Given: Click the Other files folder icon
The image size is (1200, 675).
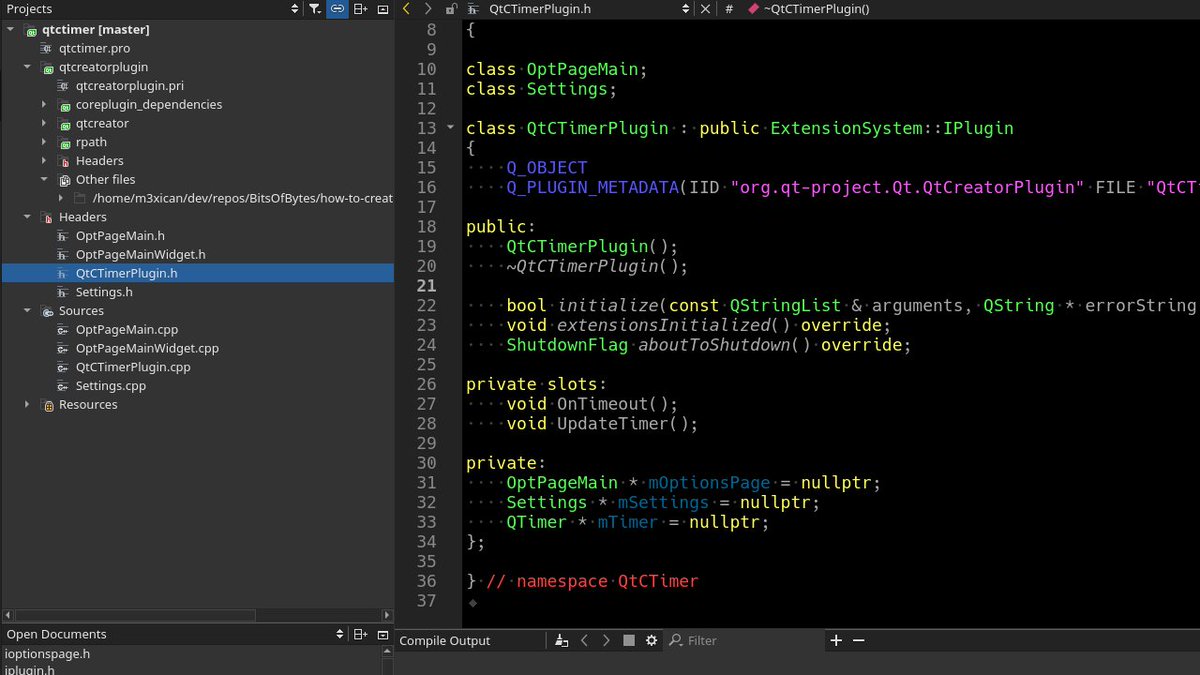Looking at the screenshot, I should 65,180.
